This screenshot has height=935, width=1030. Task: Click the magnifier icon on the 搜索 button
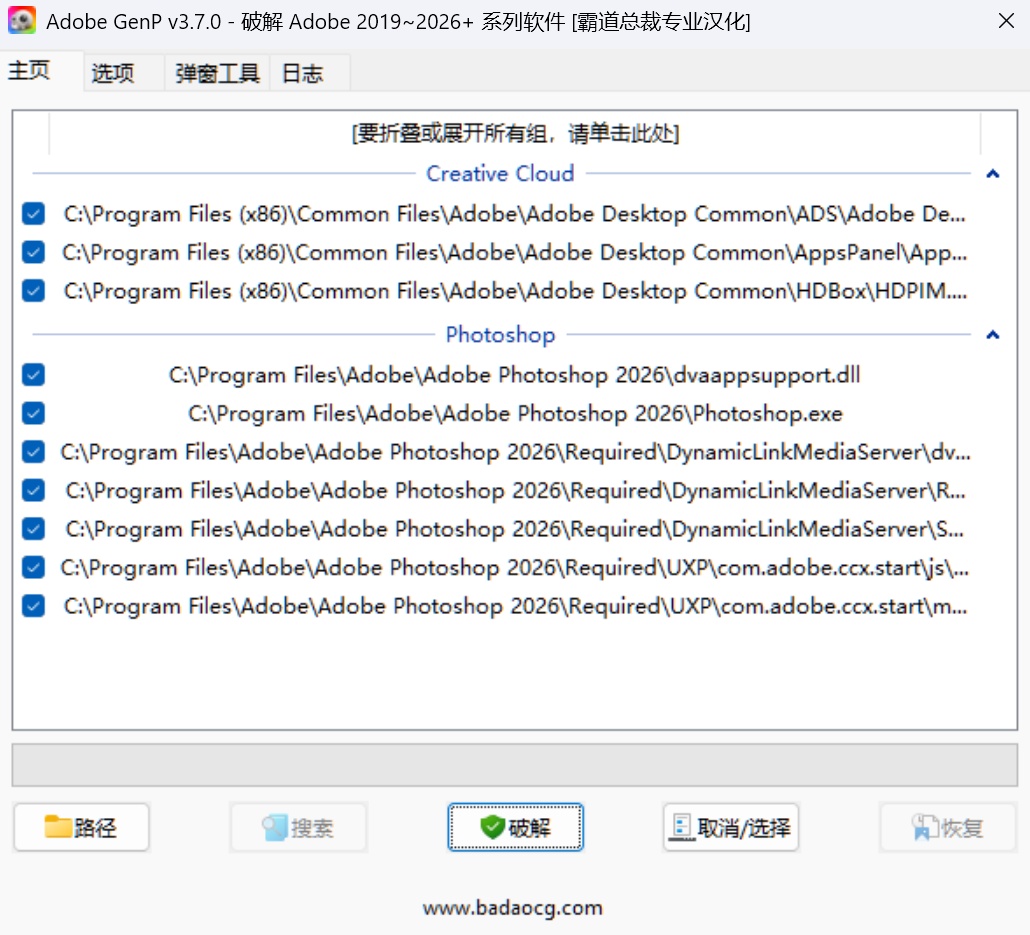pyautogui.click(x=274, y=828)
